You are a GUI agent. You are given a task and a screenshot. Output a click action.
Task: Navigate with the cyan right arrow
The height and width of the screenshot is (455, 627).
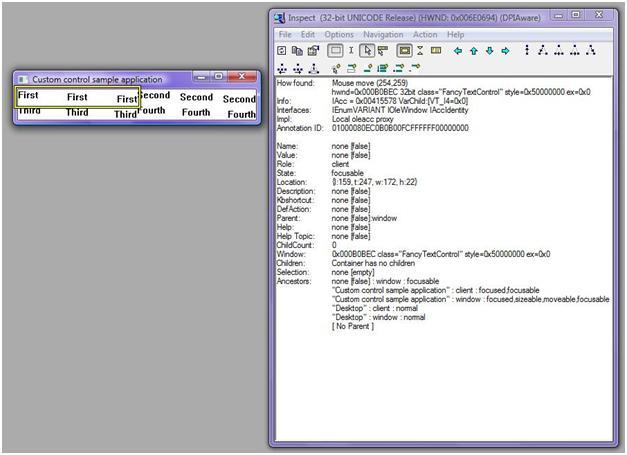pyautogui.click(x=505, y=51)
